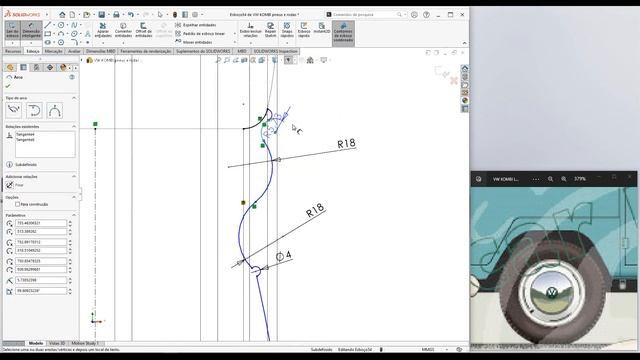
Task: Click the Comandos de pesquisa search field
Action: (x=364, y=15)
